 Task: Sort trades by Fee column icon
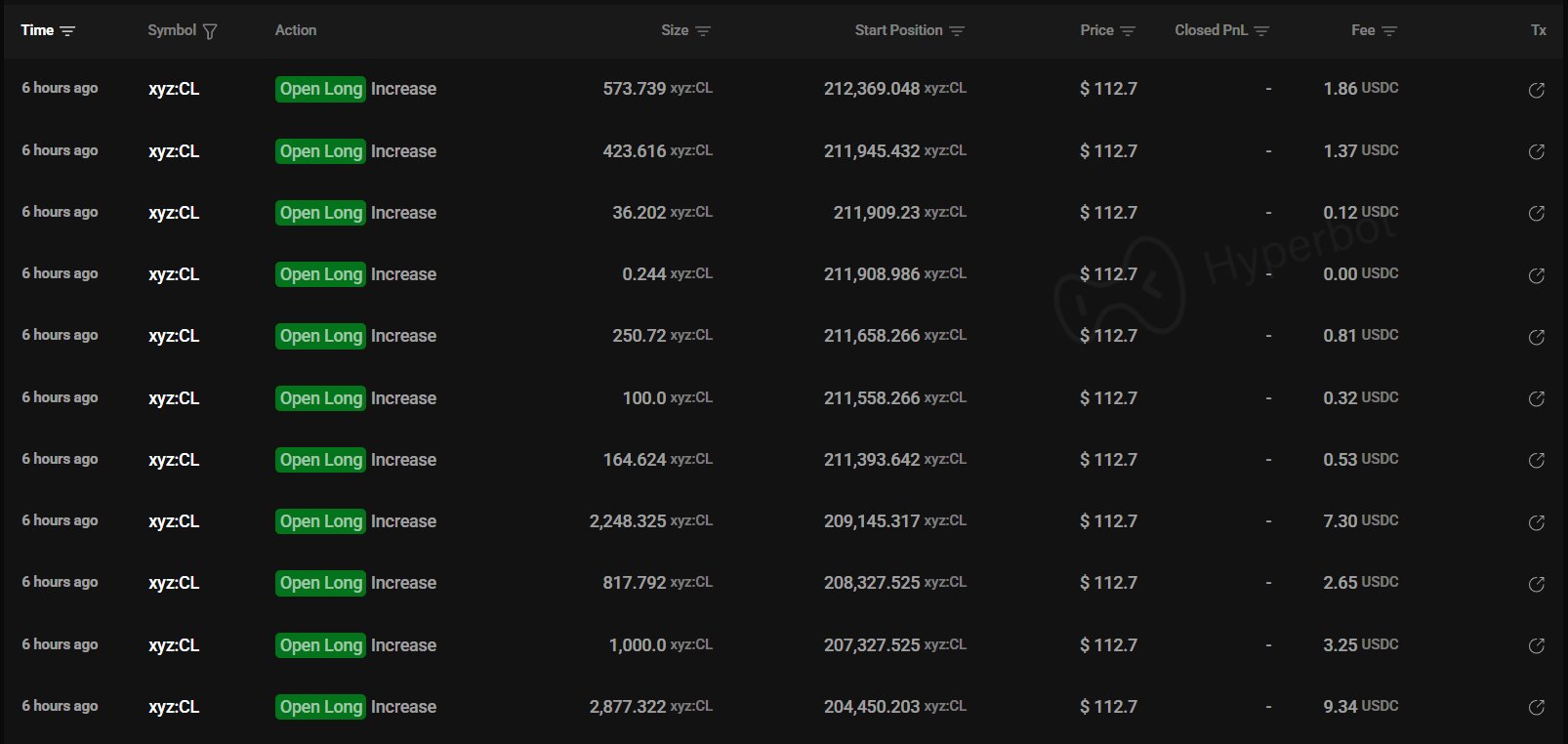point(1389,31)
